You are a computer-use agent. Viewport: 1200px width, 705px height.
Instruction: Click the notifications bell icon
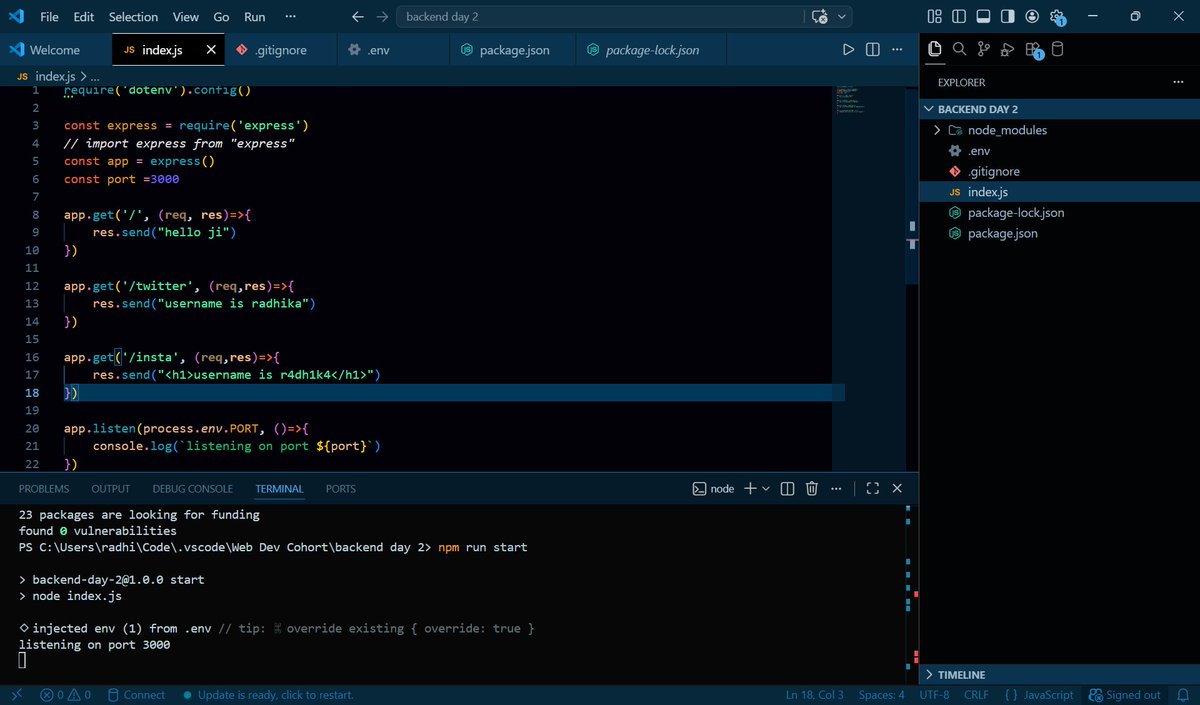[1181, 695]
